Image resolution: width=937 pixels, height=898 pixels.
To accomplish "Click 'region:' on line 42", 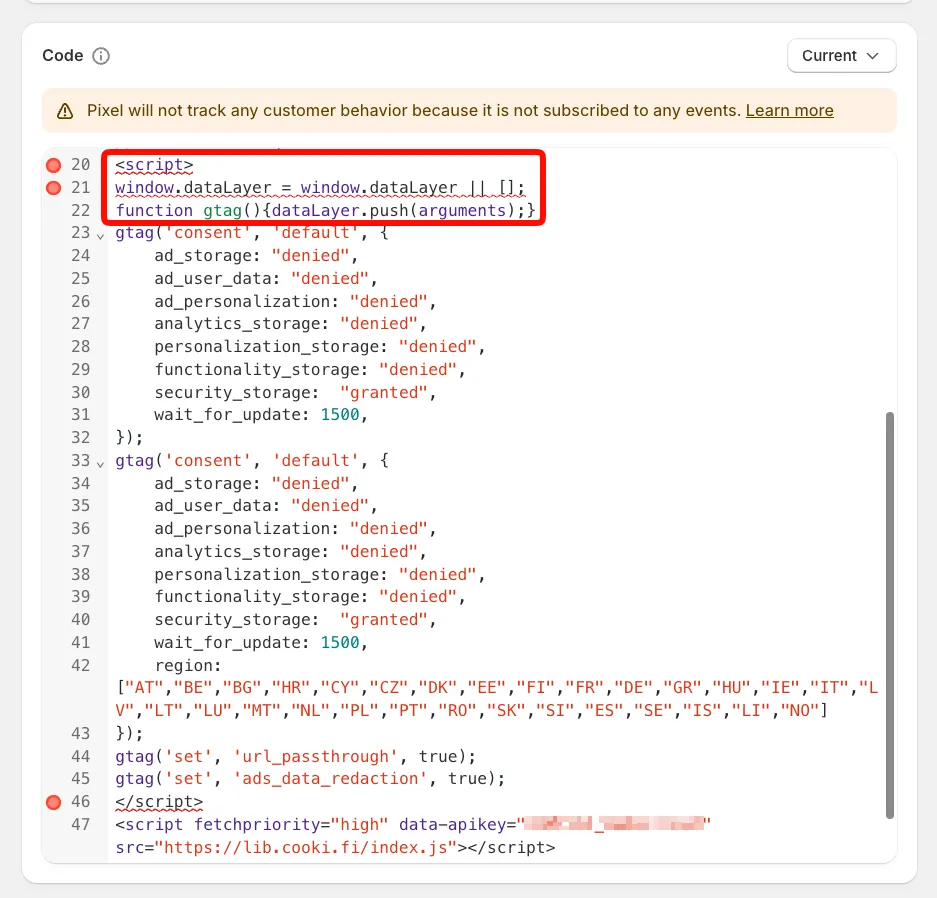I will click(188, 666).
